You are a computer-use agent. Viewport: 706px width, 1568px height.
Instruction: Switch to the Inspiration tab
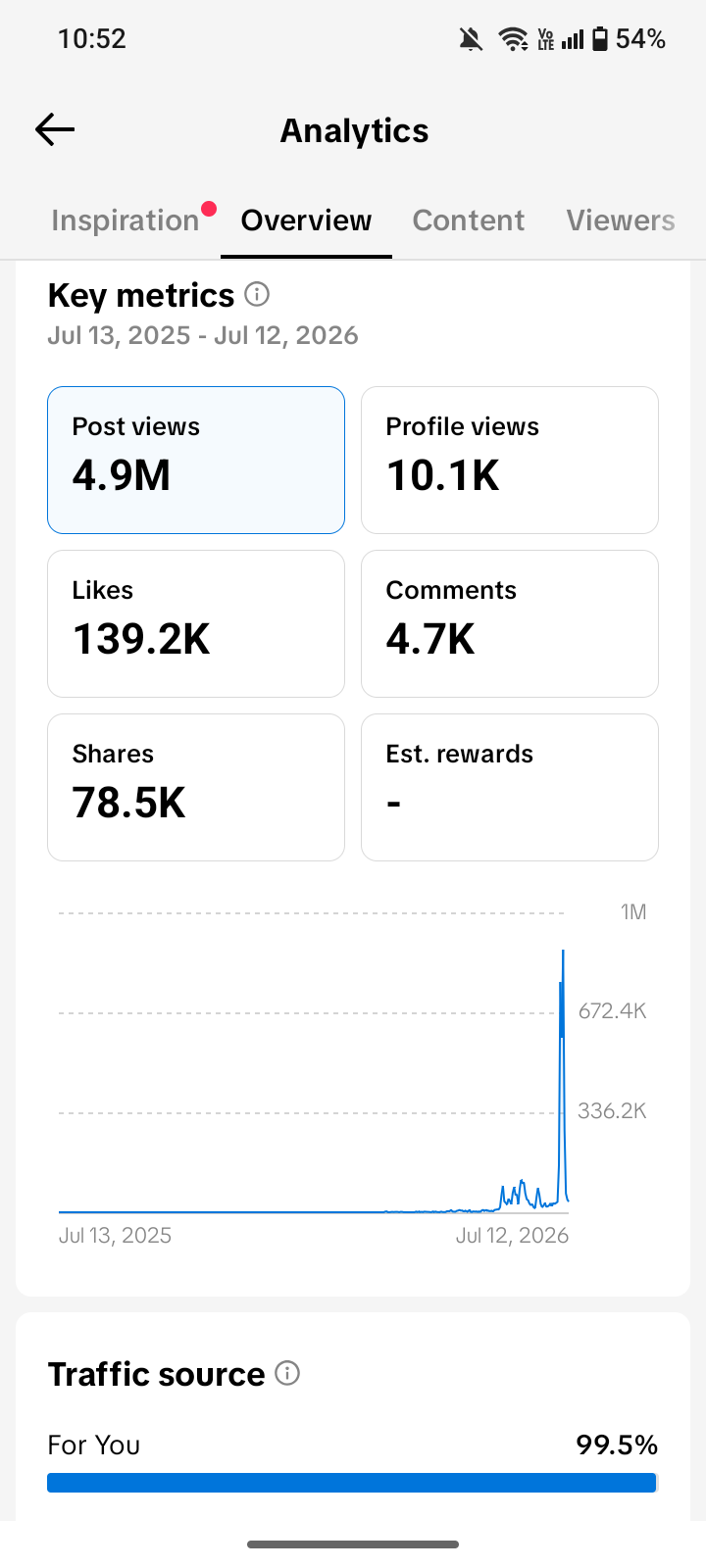[x=126, y=220]
